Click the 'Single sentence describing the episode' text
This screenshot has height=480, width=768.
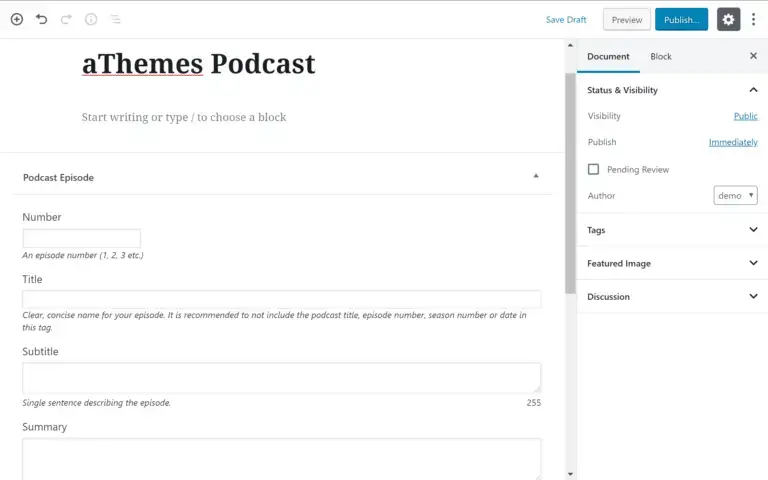96,403
